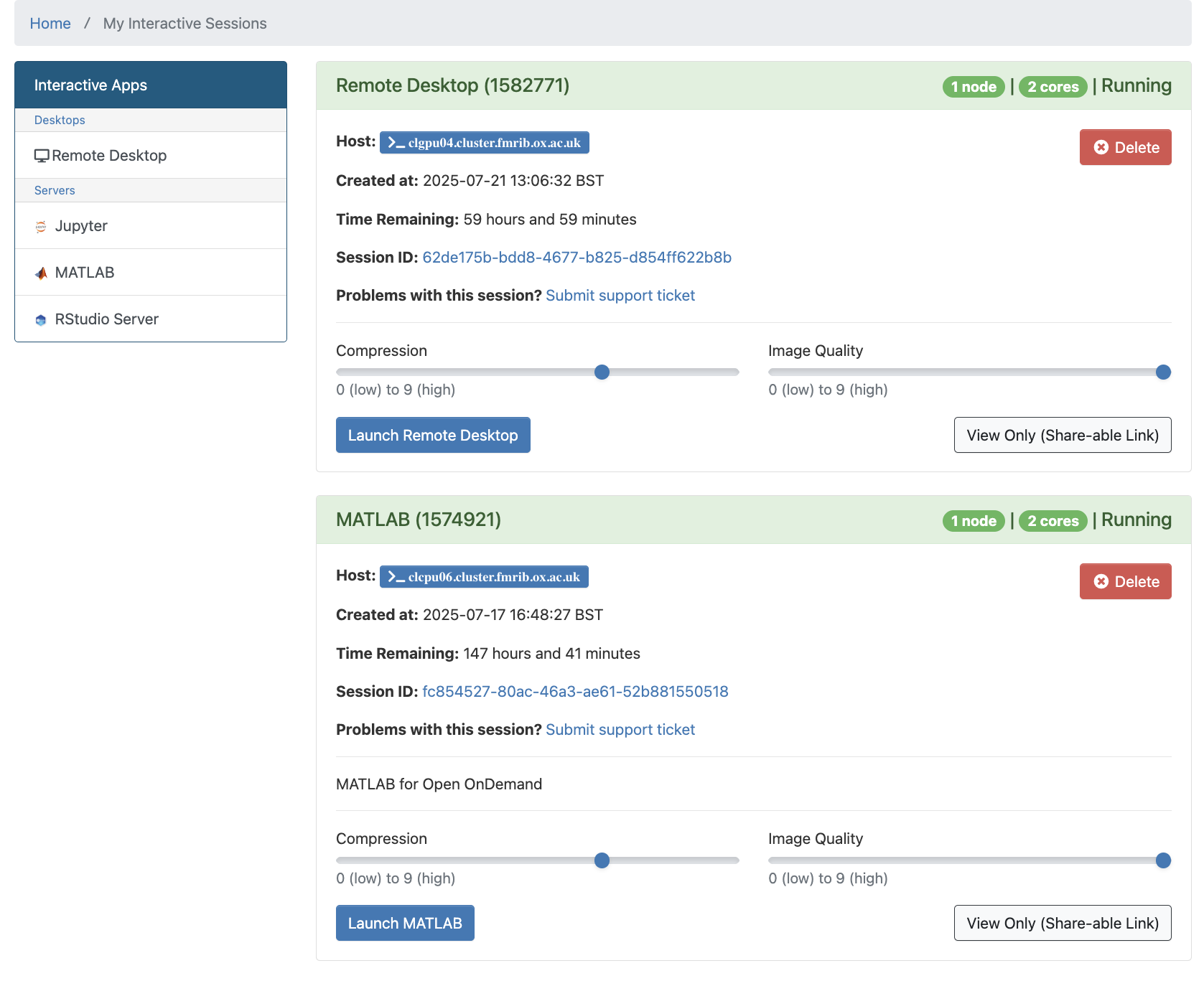Click terminal icon on clcpu06 host button
Viewport: 1204px width, 981px height.
point(396,577)
